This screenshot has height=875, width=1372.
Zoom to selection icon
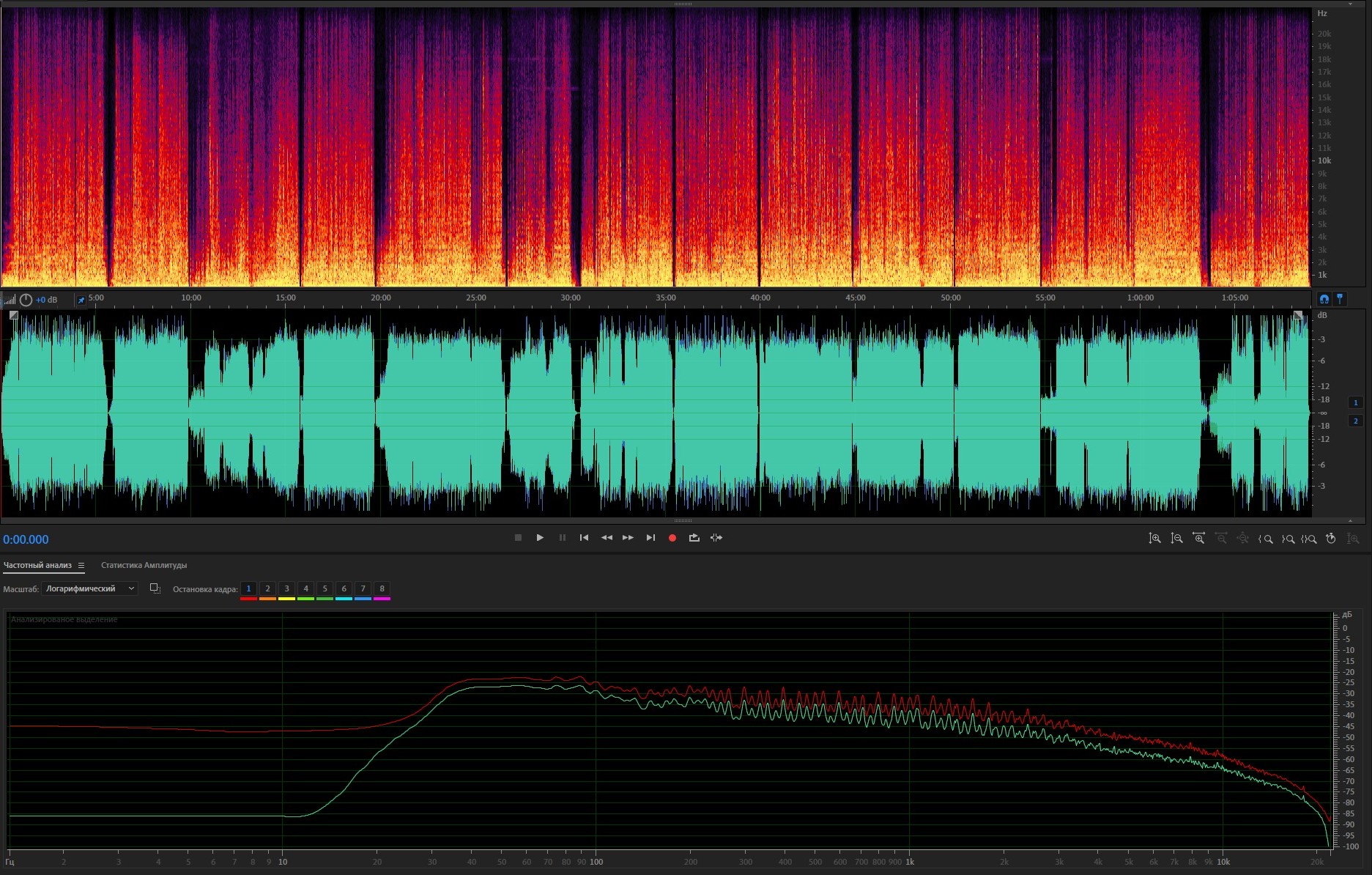point(1309,539)
